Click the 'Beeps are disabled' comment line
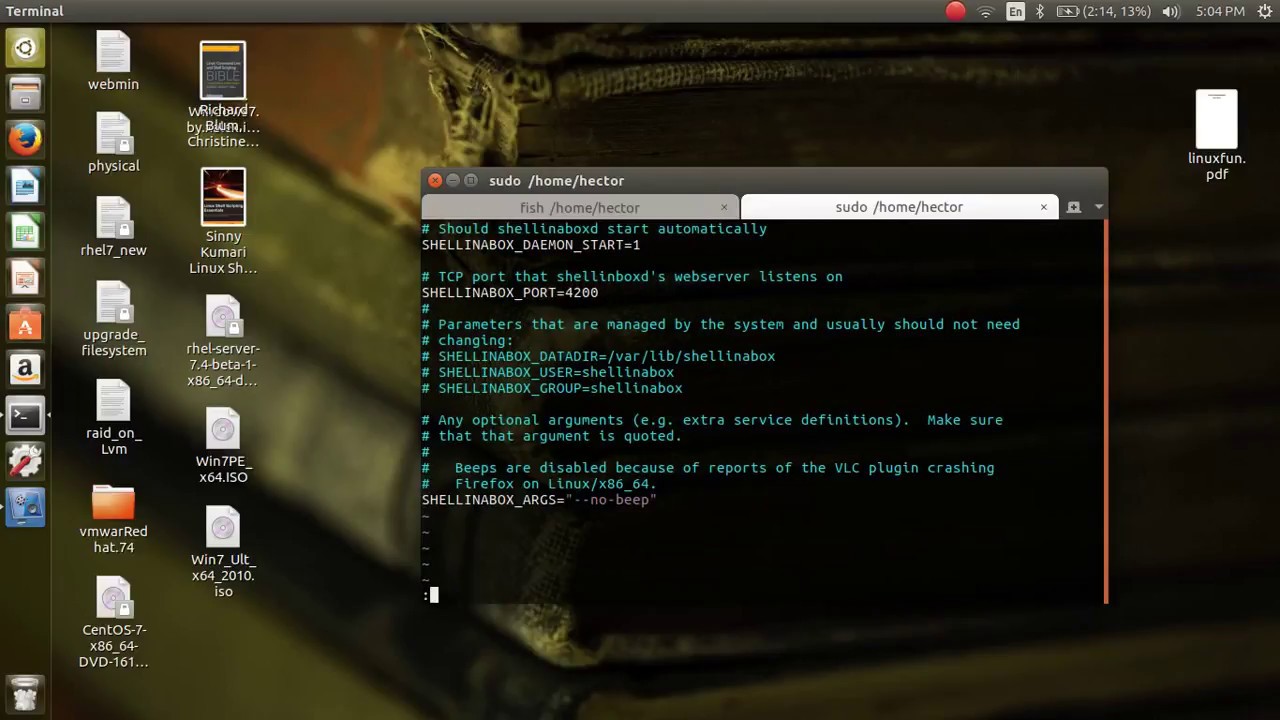 click(708, 468)
